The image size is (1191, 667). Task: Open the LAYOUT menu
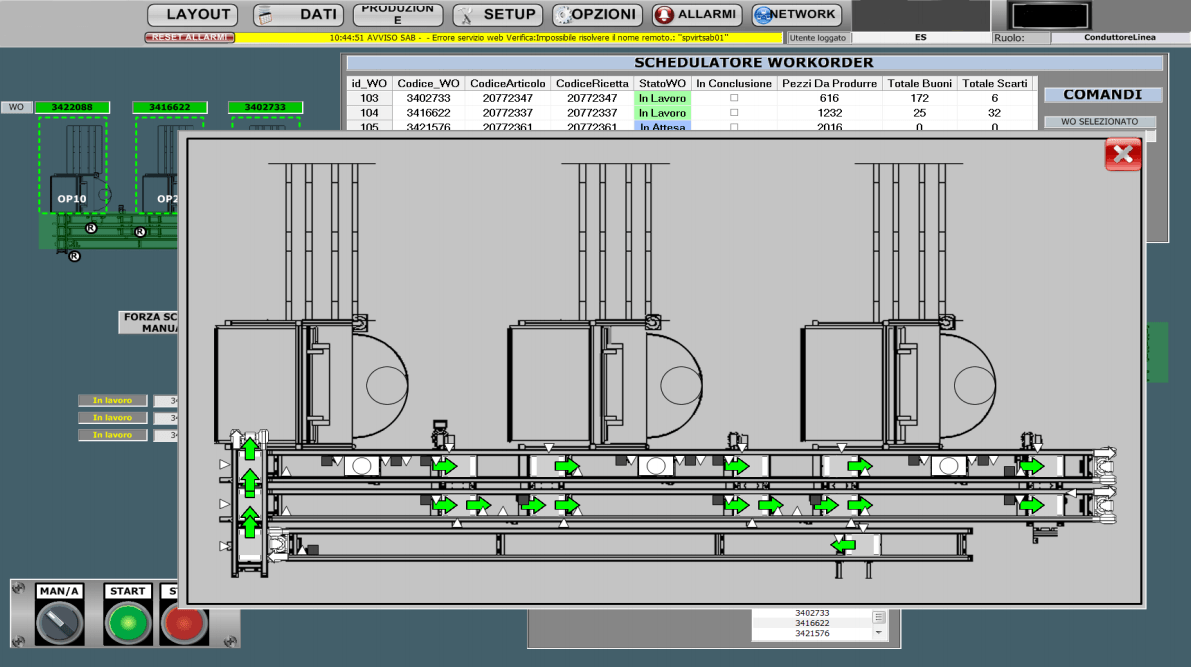coord(192,14)
